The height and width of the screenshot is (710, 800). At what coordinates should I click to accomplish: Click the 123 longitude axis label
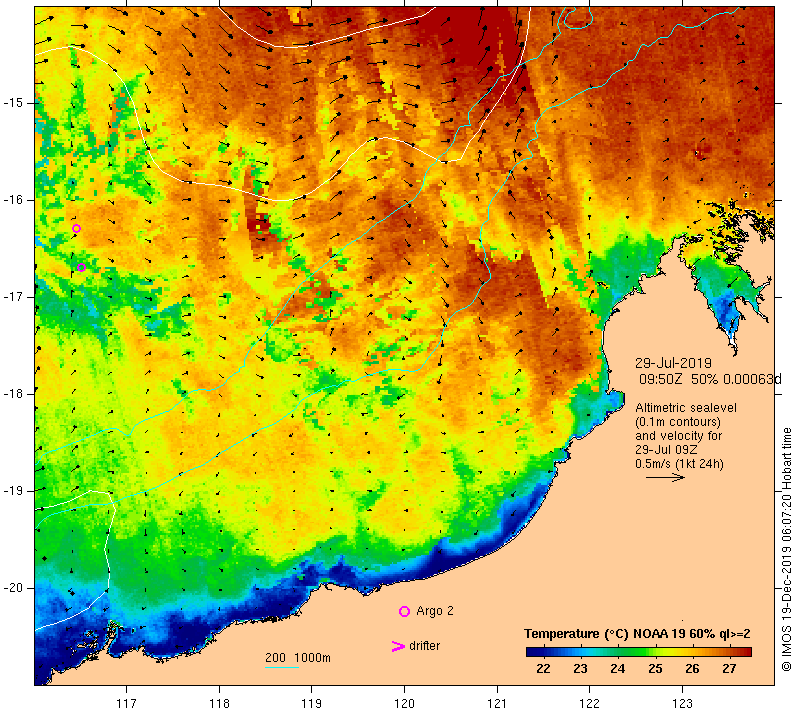click(x=682, y=703)
